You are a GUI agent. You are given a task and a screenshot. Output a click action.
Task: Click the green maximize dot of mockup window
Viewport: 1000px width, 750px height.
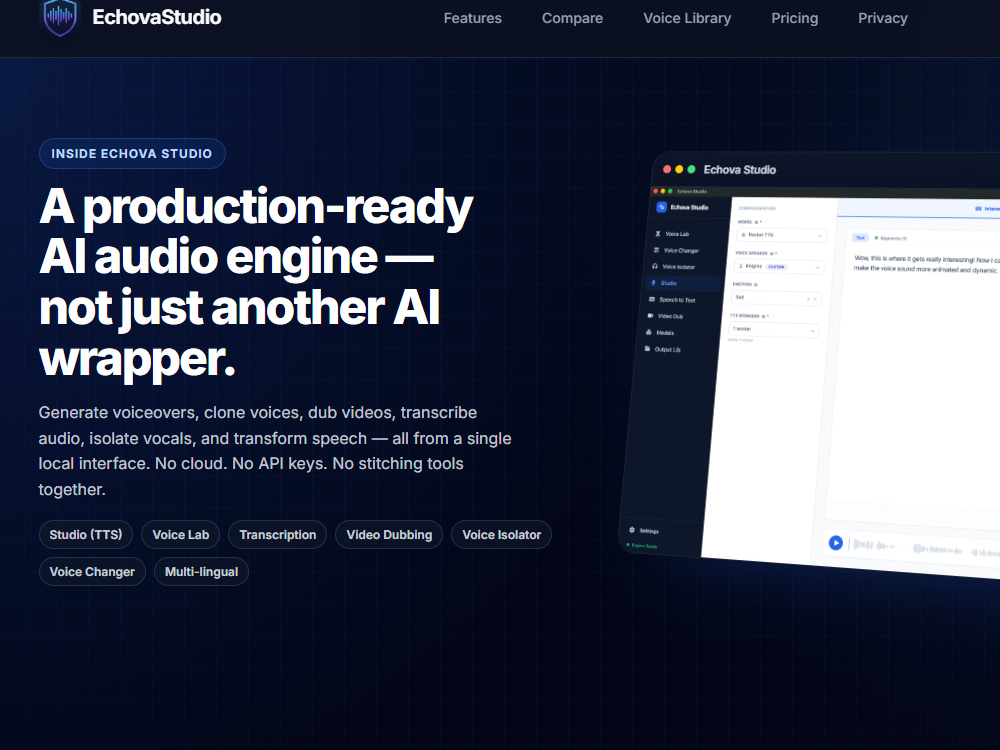click(x=691, y=169)
